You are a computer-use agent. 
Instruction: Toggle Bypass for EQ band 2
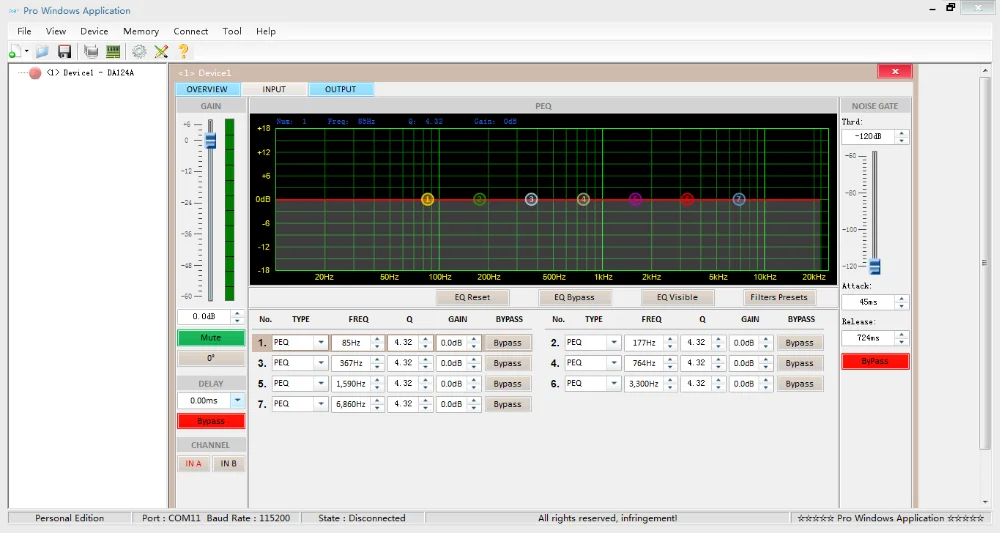coord(799,343)
